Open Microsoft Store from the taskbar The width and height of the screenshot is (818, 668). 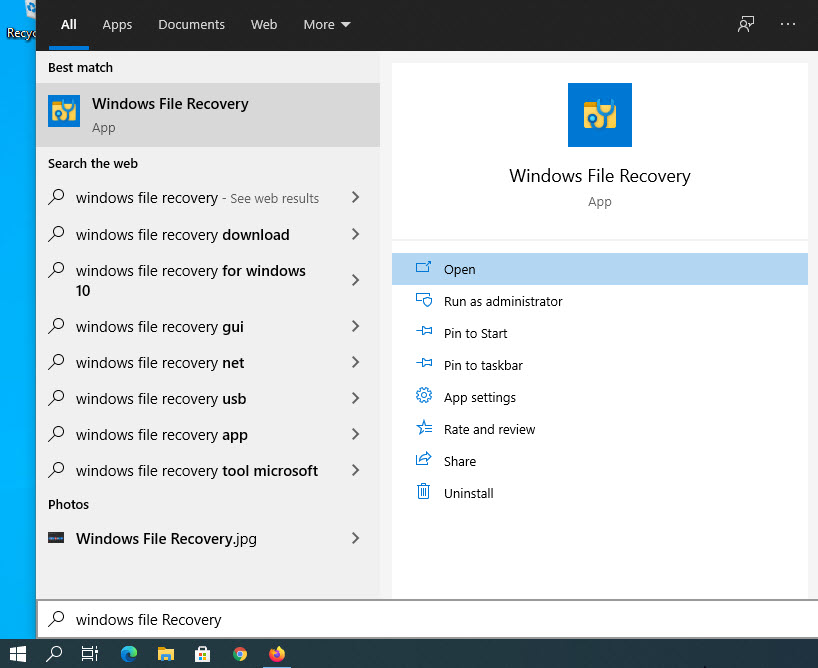coord(202,653)
